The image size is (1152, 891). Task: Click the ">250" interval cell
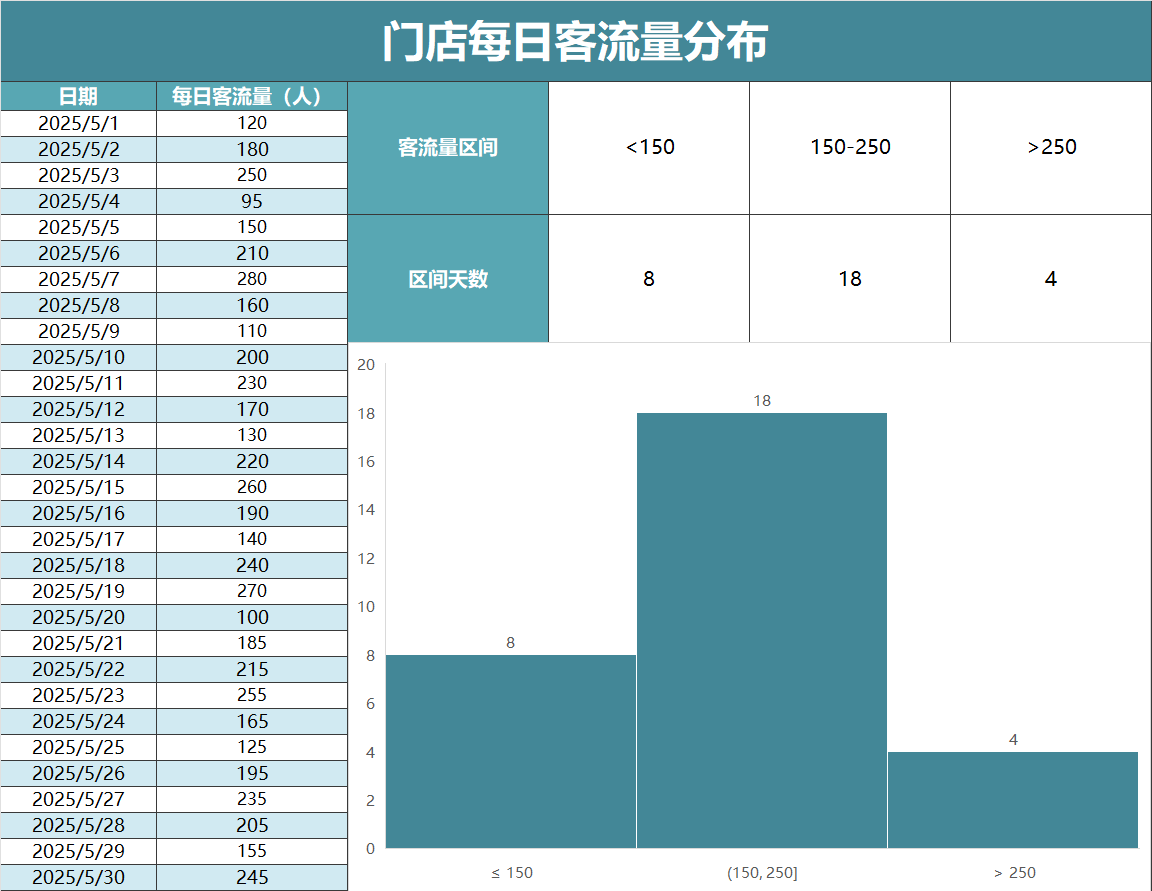1051,148
